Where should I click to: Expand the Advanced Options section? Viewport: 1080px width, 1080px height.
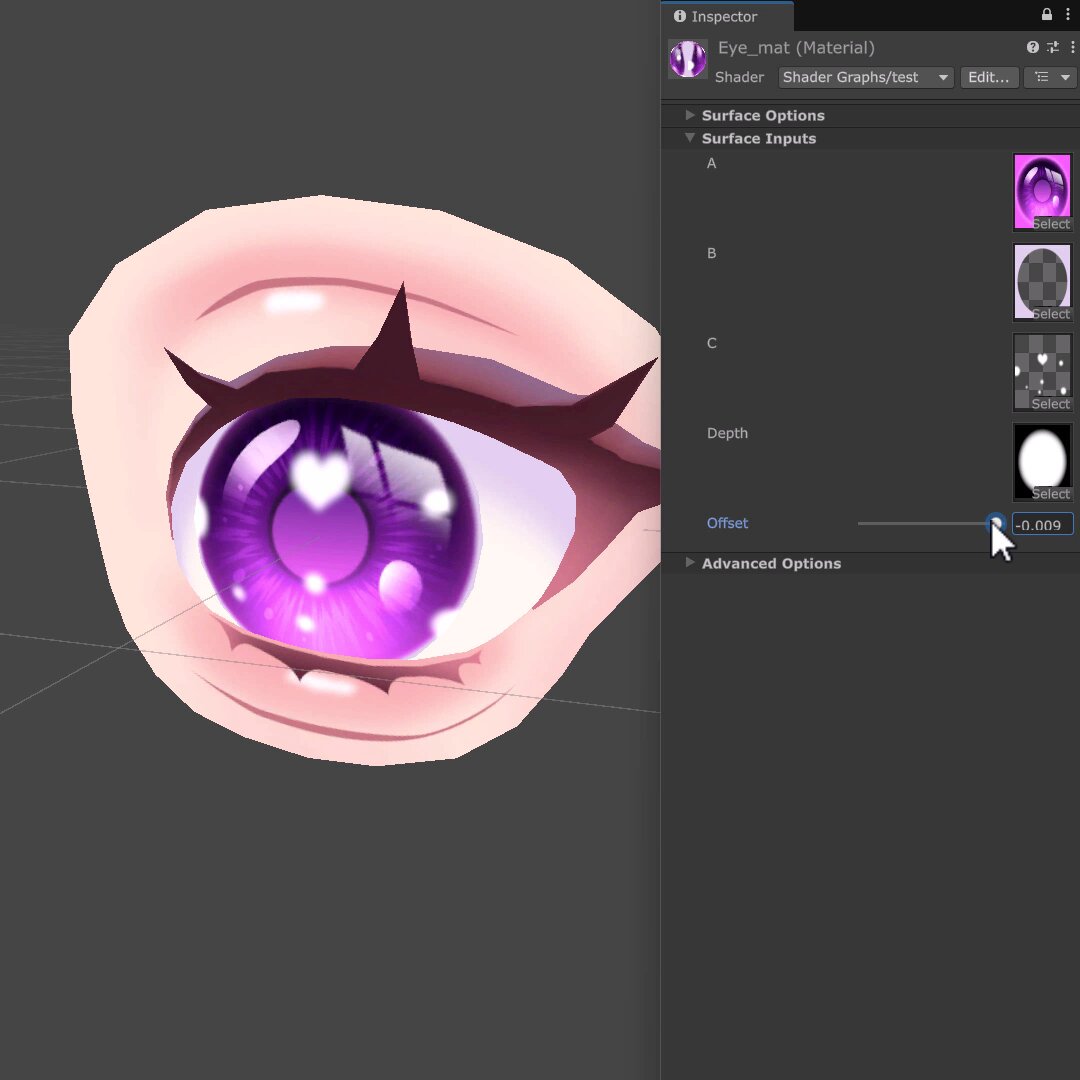pyautogui.click(x=771, y=563)
